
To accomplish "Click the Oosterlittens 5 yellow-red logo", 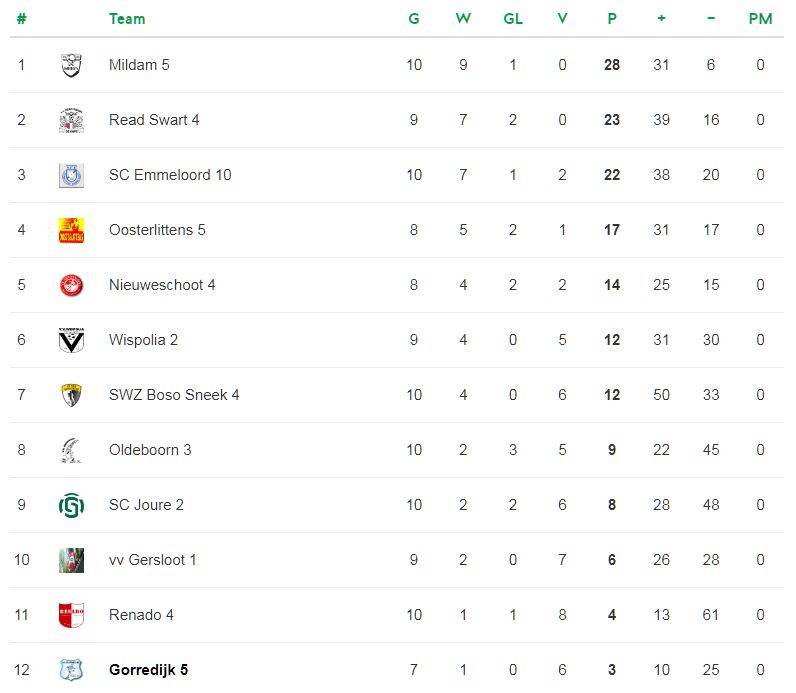I will tap(70, 230).
